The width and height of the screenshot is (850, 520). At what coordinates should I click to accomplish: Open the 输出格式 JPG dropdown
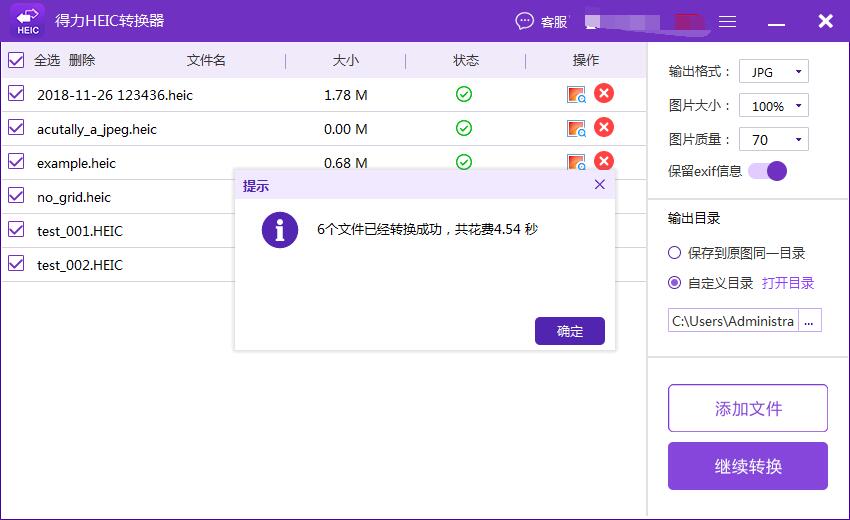(773, 72)
